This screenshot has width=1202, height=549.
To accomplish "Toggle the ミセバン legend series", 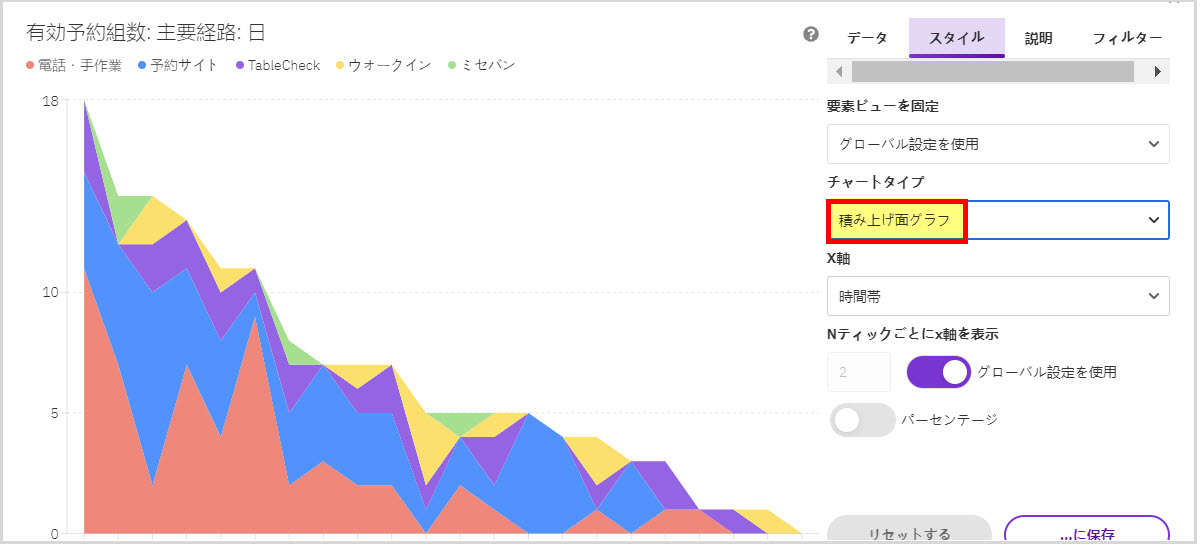I will tap(481, 66).
